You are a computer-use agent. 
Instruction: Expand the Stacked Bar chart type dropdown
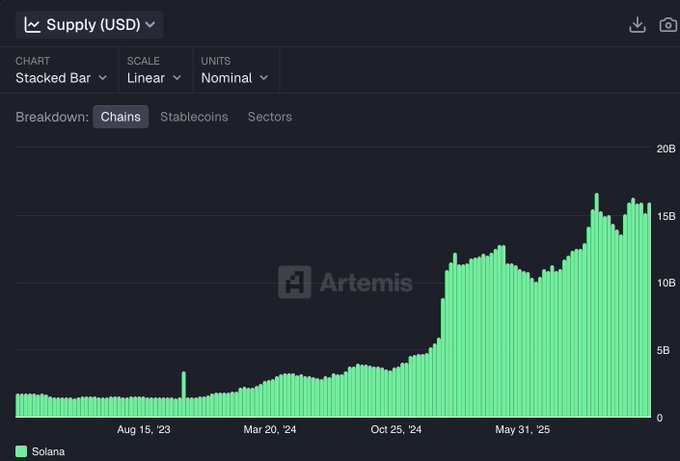pyautogui.click(x=61, y=77)
